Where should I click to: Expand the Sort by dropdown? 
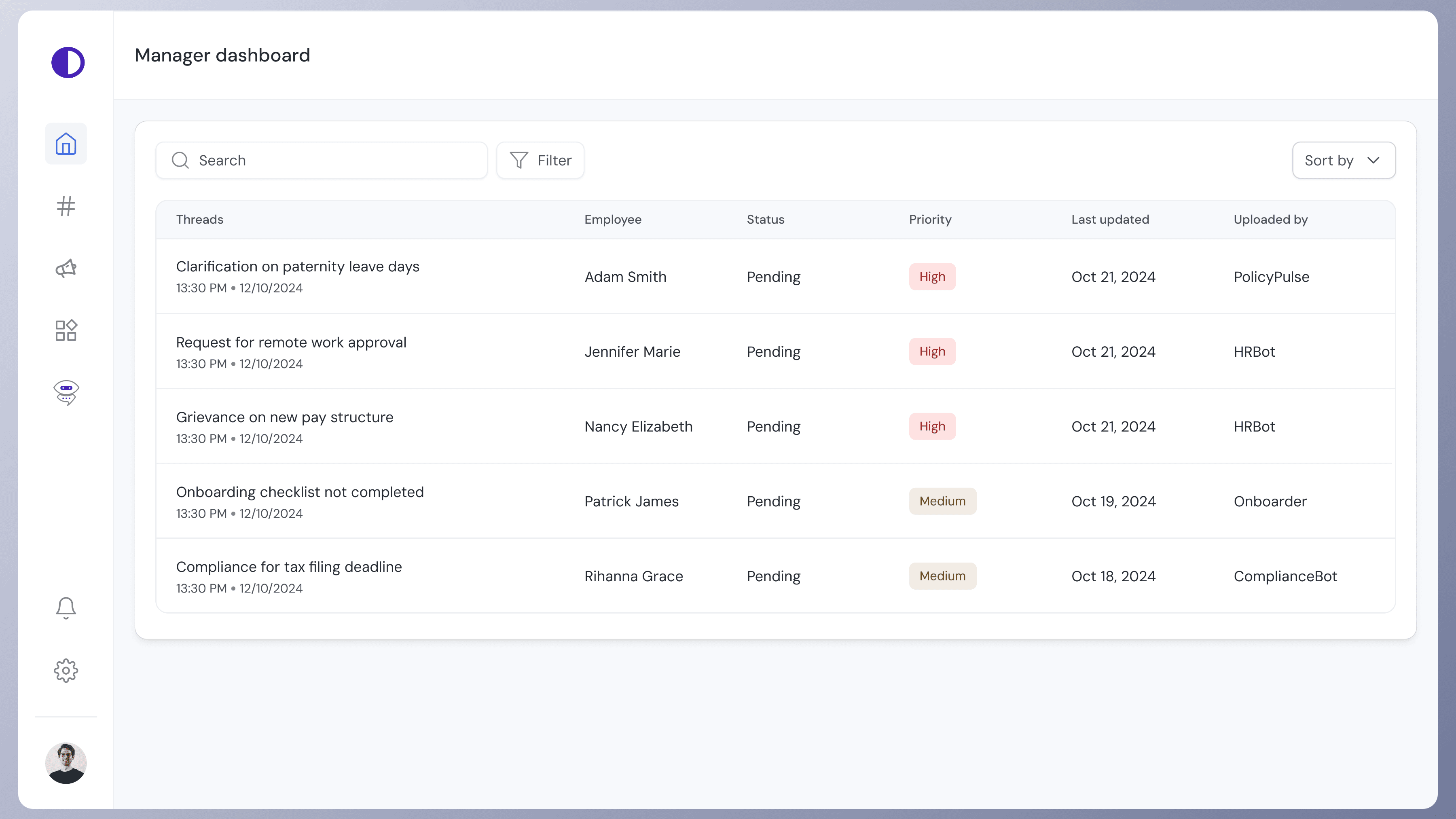[x=1344, y=161]
